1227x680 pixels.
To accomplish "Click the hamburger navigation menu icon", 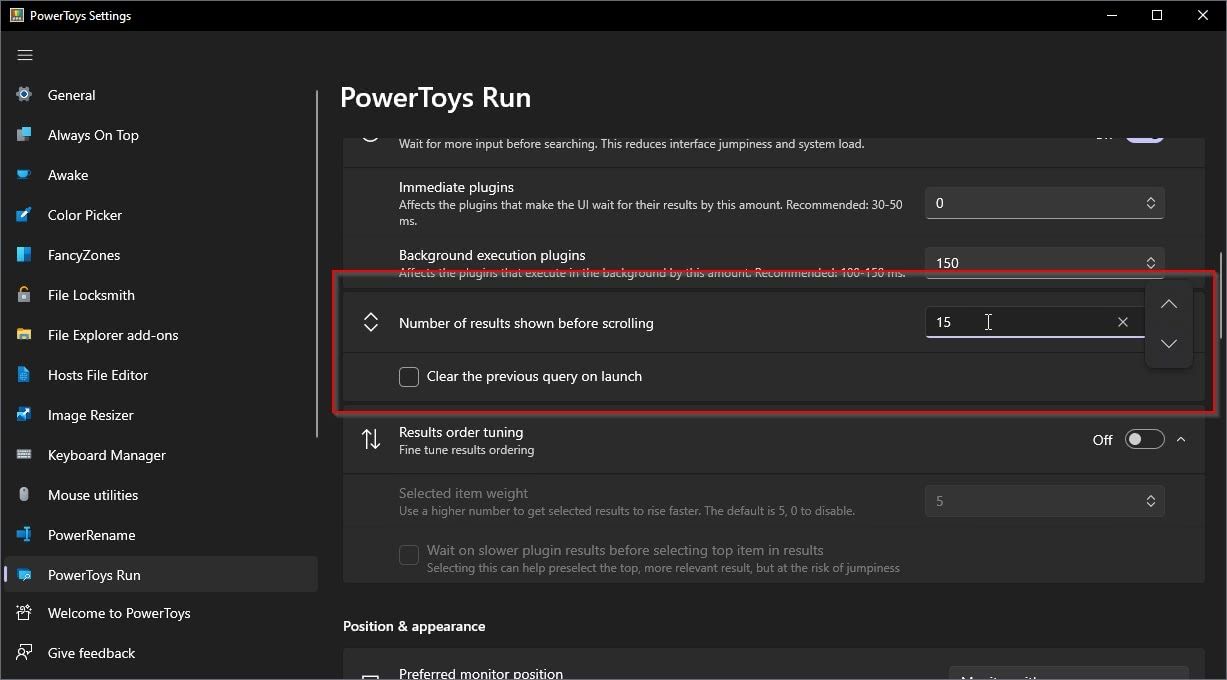I will (x=25, y=55).
